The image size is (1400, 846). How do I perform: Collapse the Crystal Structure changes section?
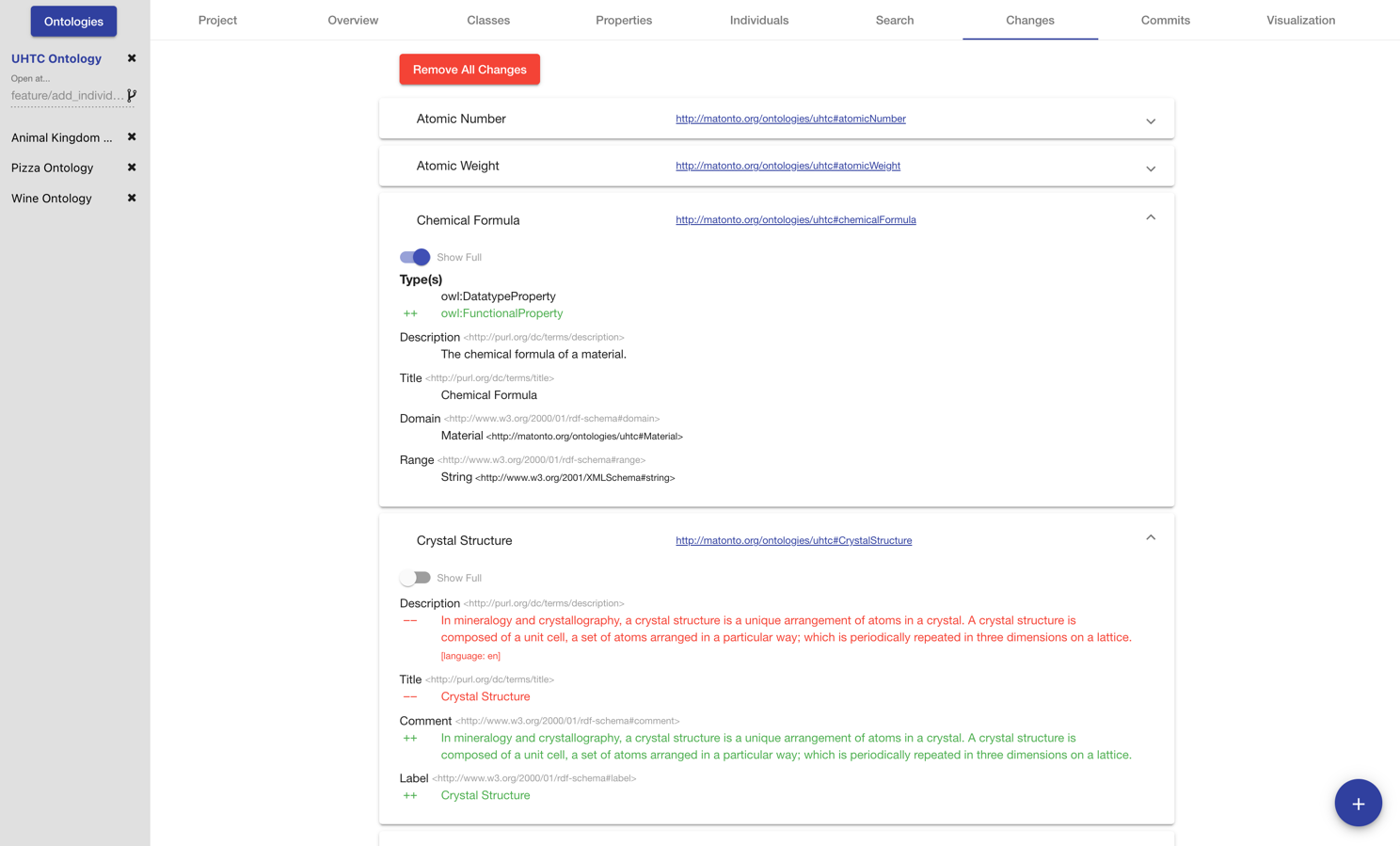tap(1150, 536)
